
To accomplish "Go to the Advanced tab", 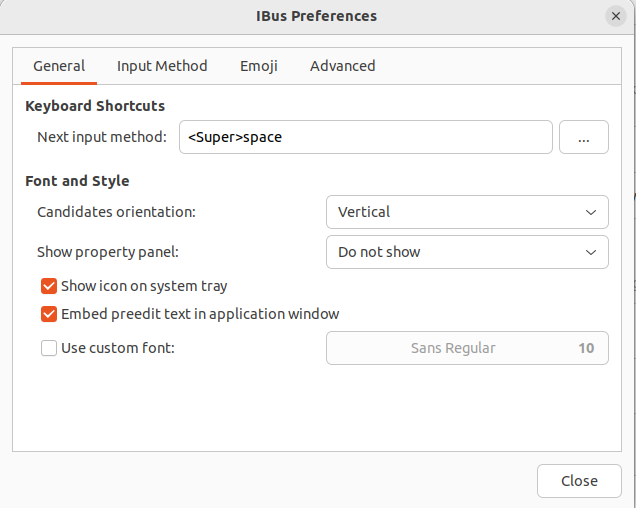I will 342,66.
